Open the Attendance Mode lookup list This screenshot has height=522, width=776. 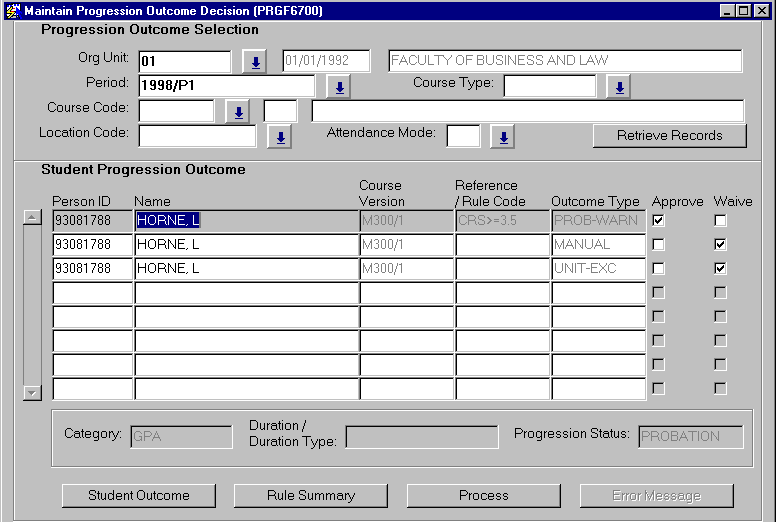pyautogui.click(x=503, y=137)
